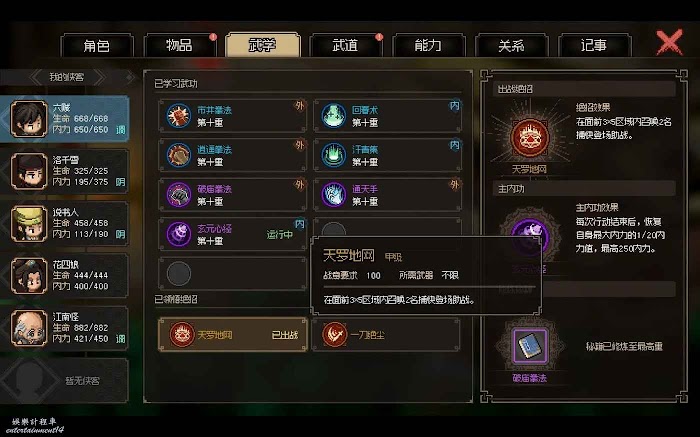
Task: Open the 玄元心经 inner skill icon
Action: pyautogui.click(x=179, y=234)
